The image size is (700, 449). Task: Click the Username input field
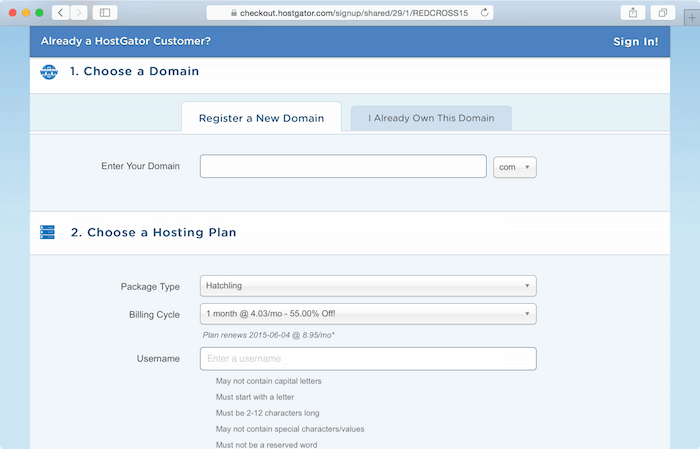[x=368, y=359]
